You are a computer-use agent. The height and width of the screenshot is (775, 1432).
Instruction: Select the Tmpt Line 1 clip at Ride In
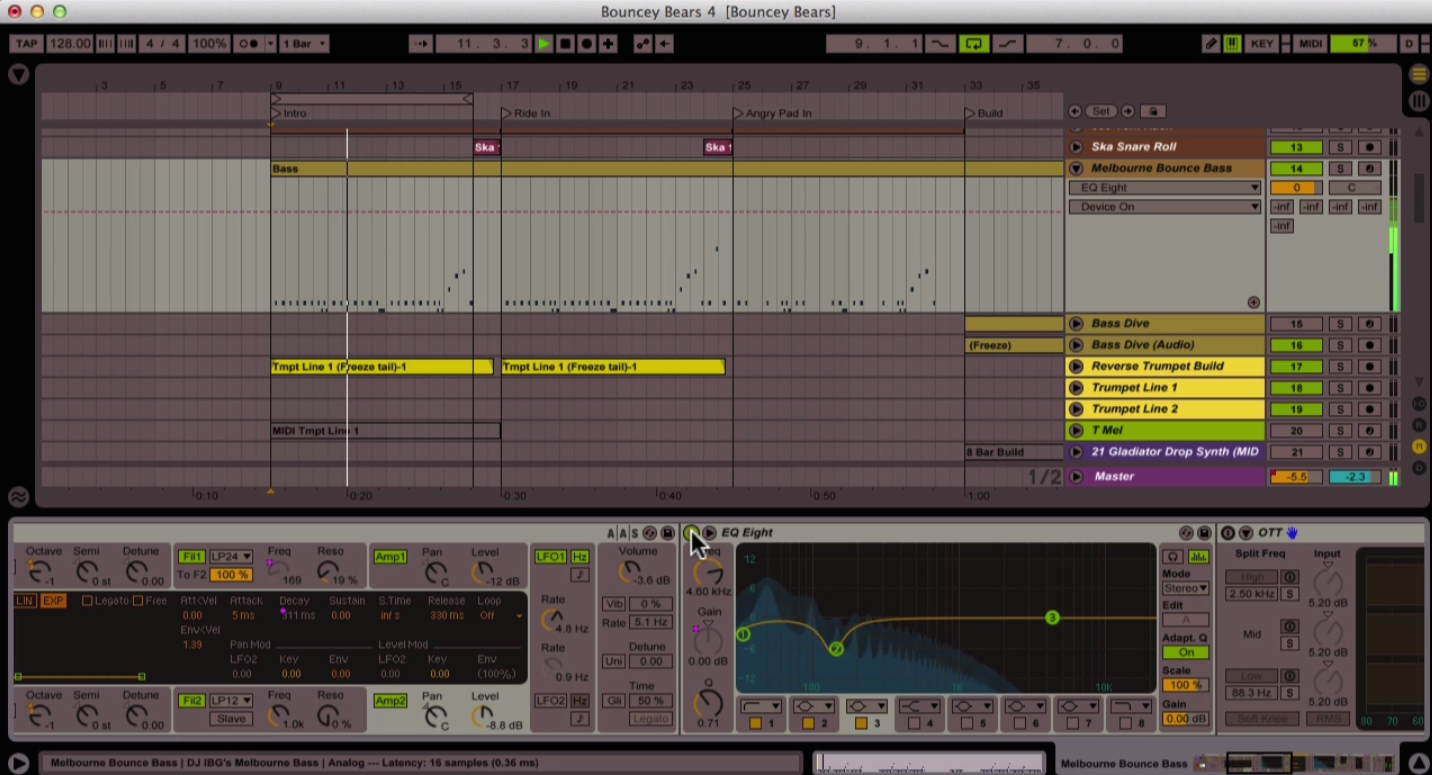613,366
